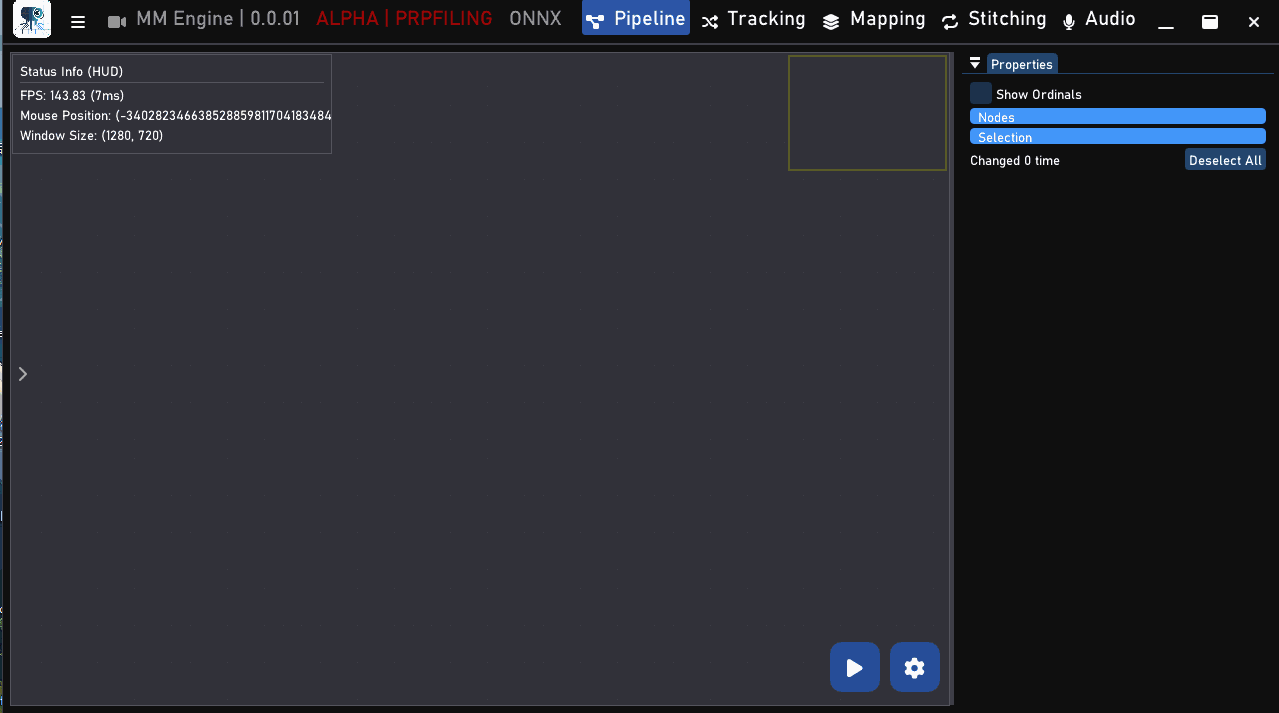1279x713 pixels.
Task: Click the layers icon beside Mapping
Action: pyautogui.click(x=831, y=19)
